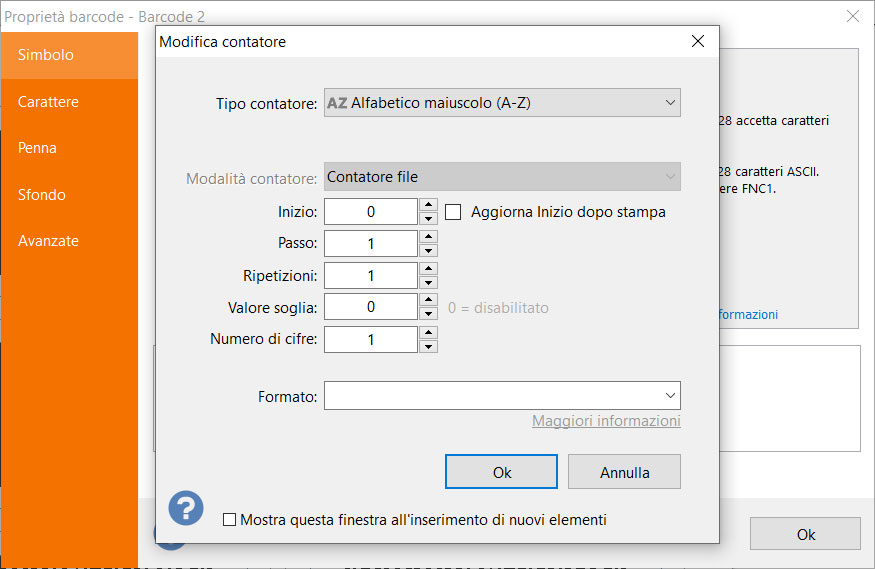Decrease Numero di cifre with down arrow
Viewport: 875px width, 569px height.
pyautogui.click(x=428, y=346)
